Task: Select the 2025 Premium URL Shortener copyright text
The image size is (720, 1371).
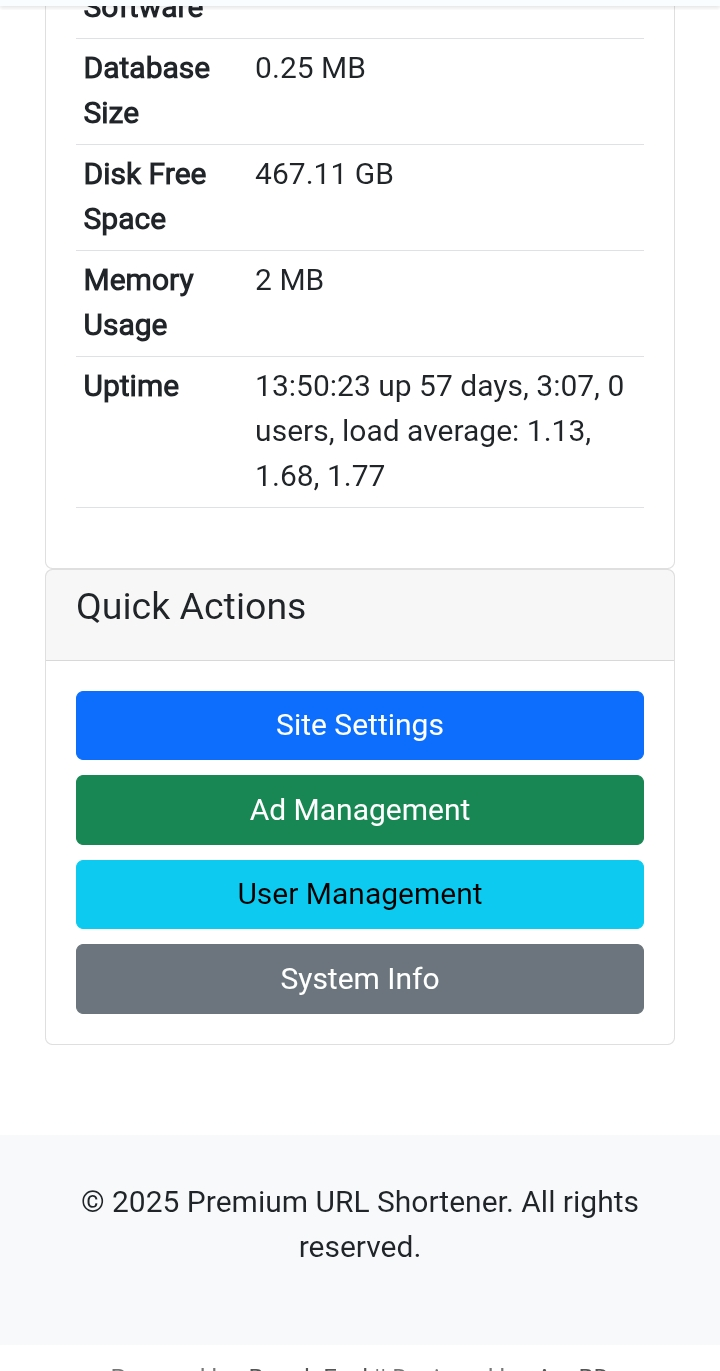Action: (x=360, y=1224)
